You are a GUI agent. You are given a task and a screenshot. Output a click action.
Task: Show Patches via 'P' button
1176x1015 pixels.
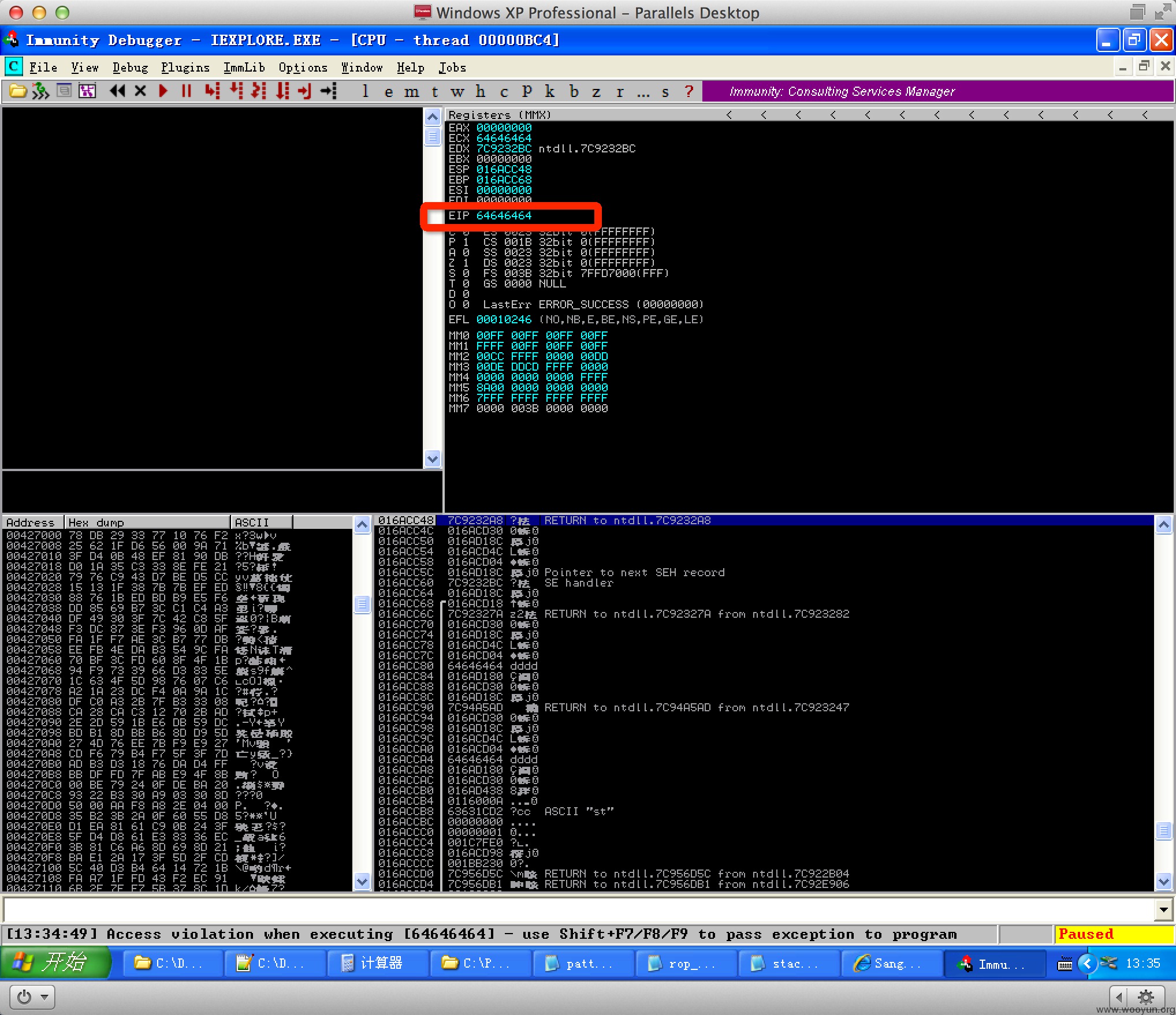tap(527, 91)
